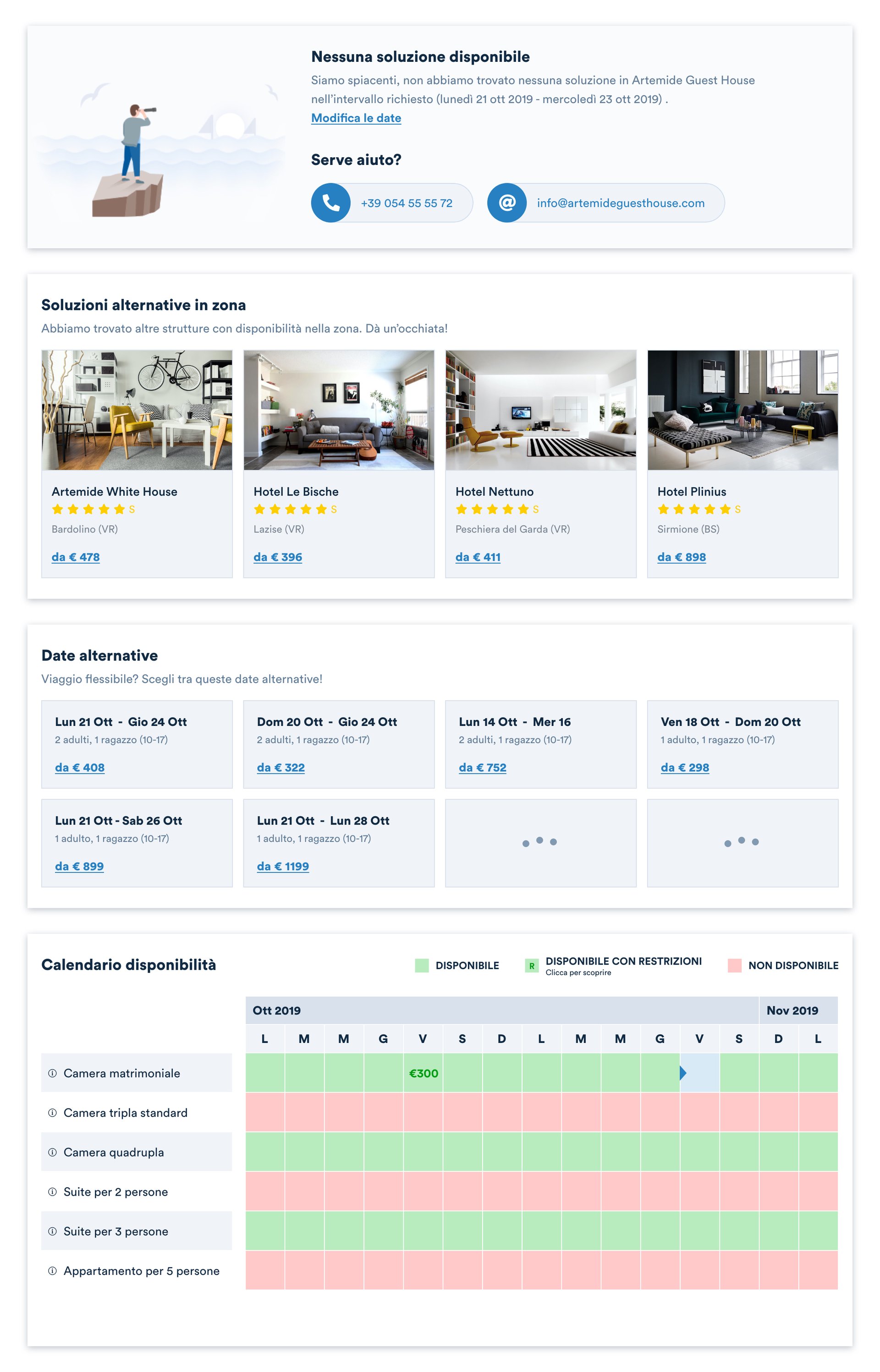This screenshot has width=880, height=1372.
Task: Select Lun 14 Ott - Mer 16 price da € 752
Action: (x=482, y=768)
